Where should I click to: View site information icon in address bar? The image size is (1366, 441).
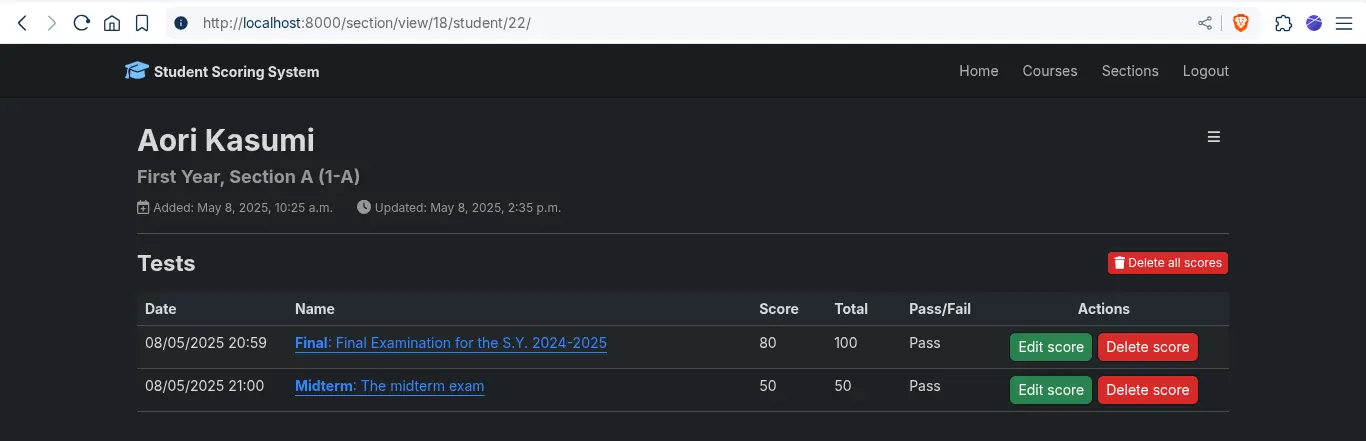coord(181,22)
